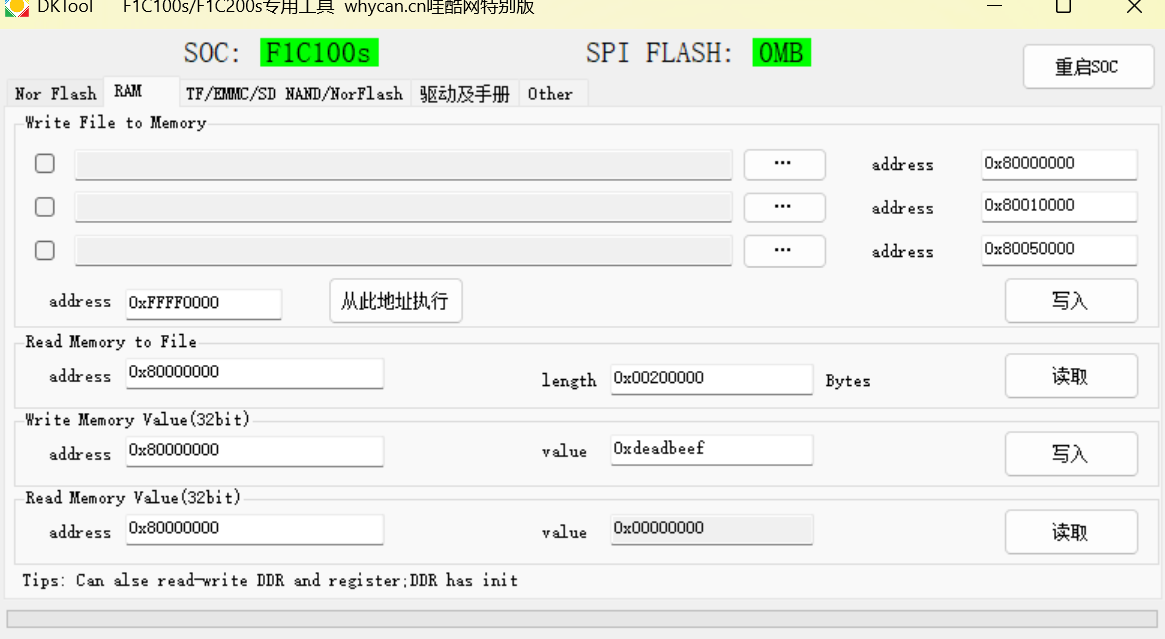
Task: Click the length field showing 0x00200000
Action: tap(711, 378)
